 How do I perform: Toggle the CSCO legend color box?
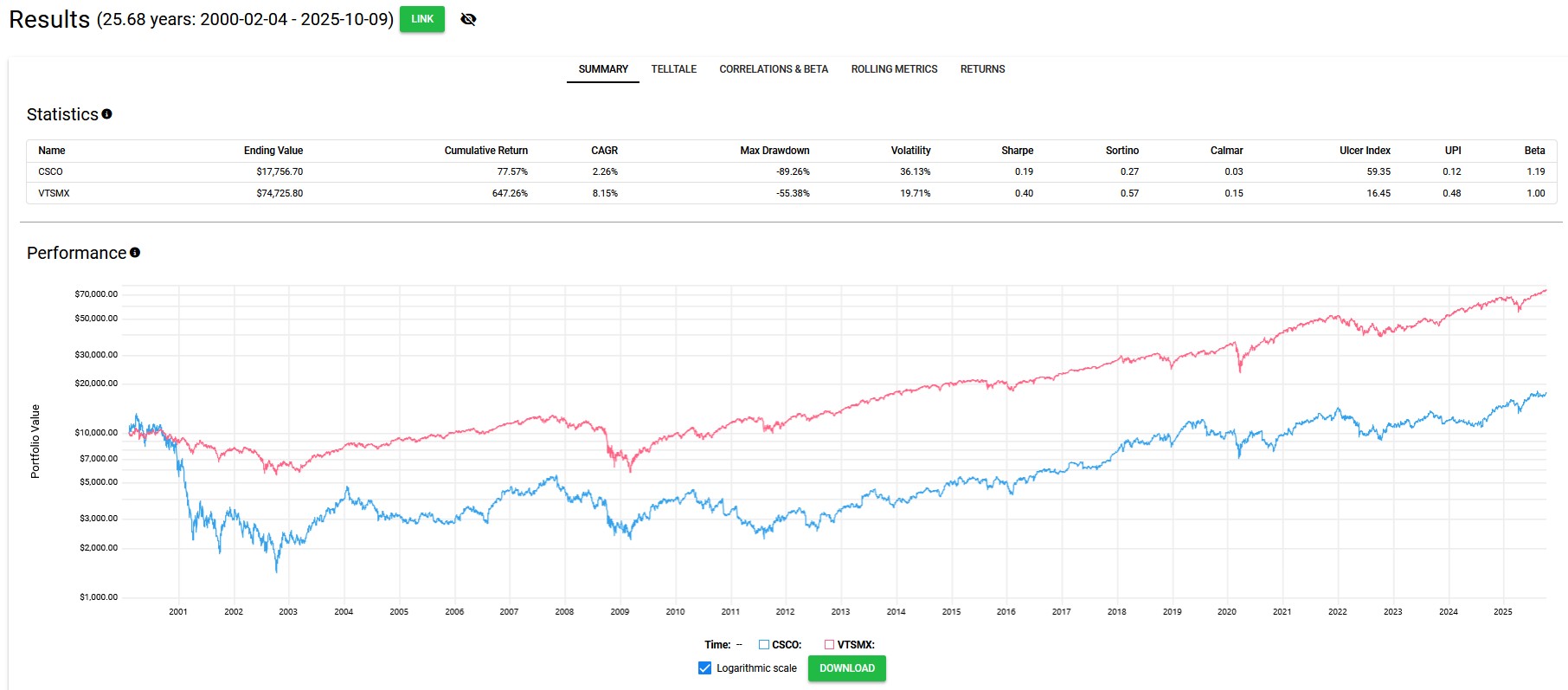pyautogui.click(x=764, y=644)
